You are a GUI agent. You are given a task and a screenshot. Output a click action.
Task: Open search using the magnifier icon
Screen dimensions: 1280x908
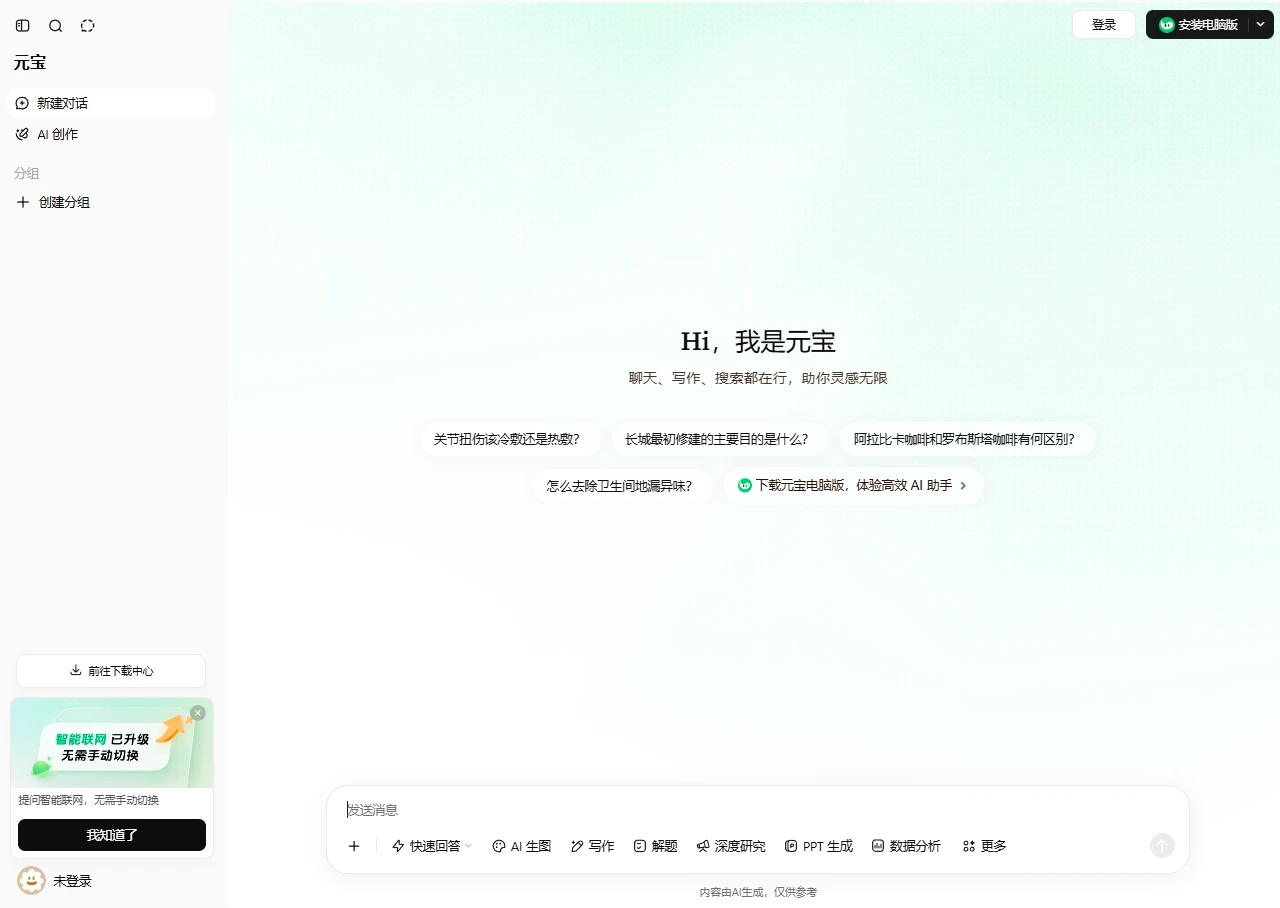(56, 26)
